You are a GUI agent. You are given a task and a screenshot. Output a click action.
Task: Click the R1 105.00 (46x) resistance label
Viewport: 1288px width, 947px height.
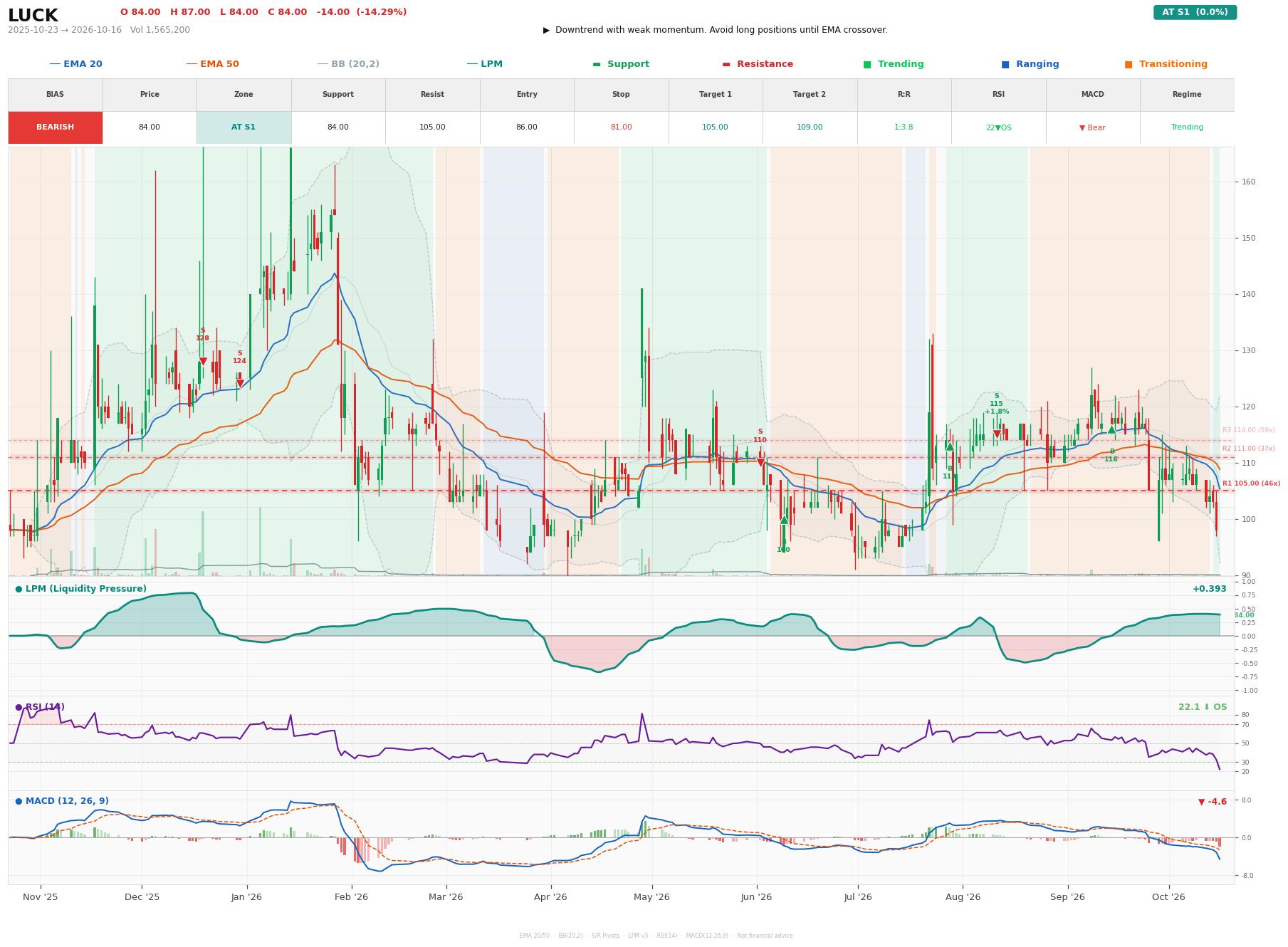click(x=1251, y=483)
